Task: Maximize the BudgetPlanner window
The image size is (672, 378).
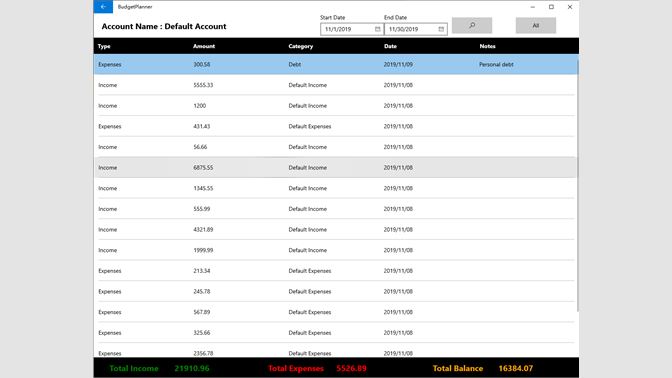Action: [551, 7]
